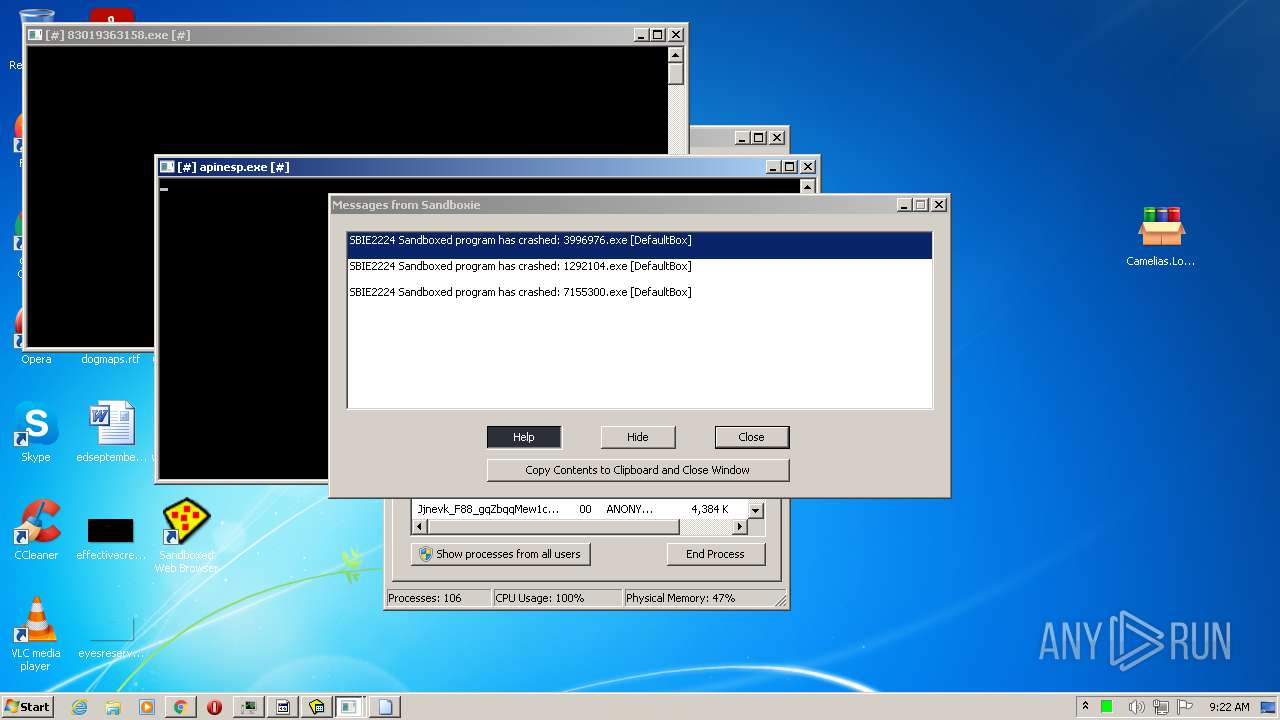
Task: Minimize the Messages from Sandboxie window
Action: pyautogui.click(x=905, y=205)
